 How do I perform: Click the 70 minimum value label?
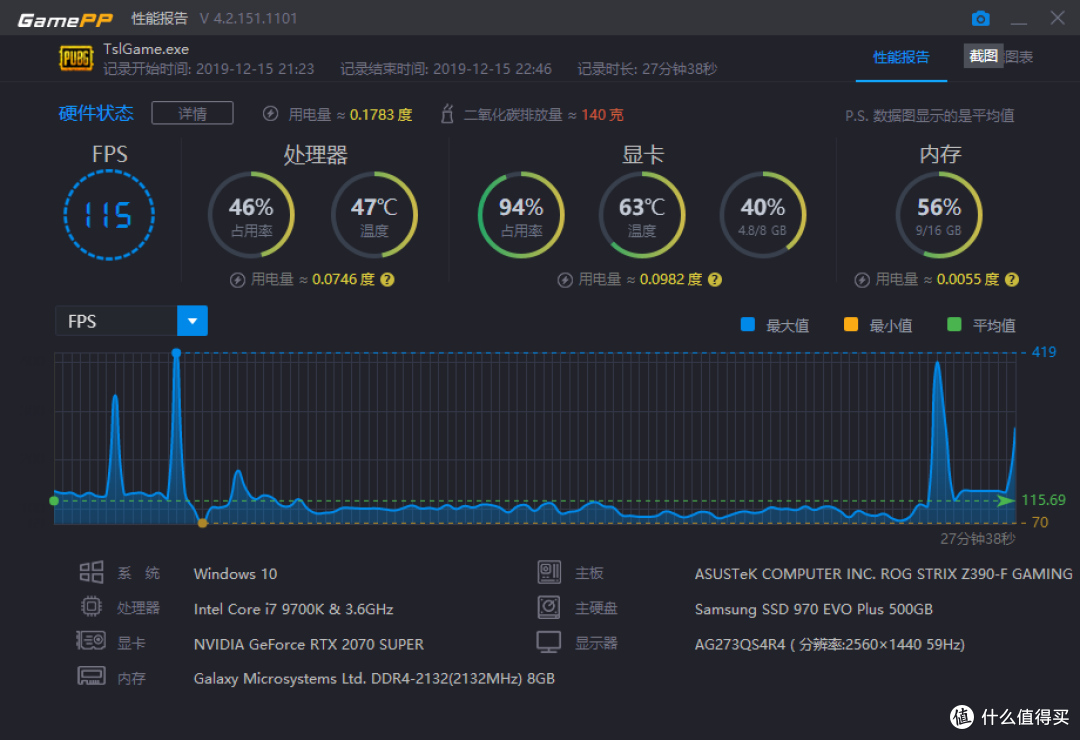(x=1040, y=522)
